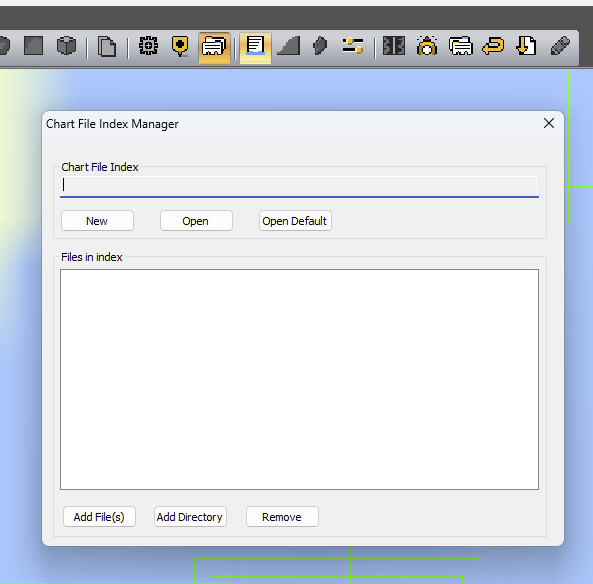Click the yellow location marker icon
This screenshot has width=593, height=584.
click(x=180, y=47)
